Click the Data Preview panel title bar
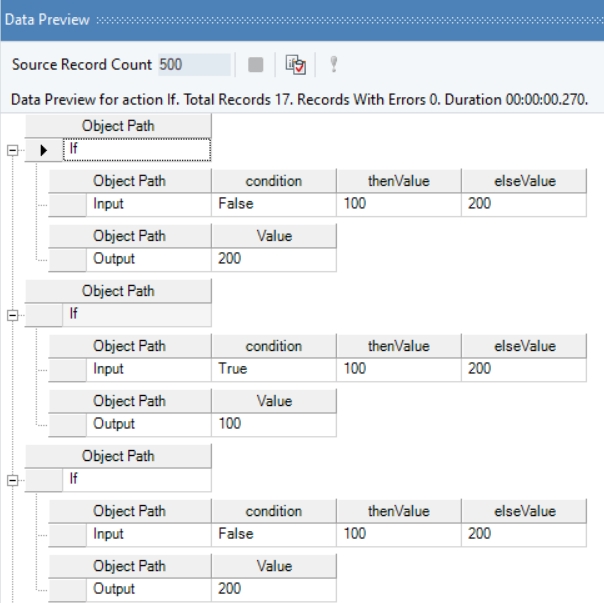Screen dimensions: 604x603 300,19
